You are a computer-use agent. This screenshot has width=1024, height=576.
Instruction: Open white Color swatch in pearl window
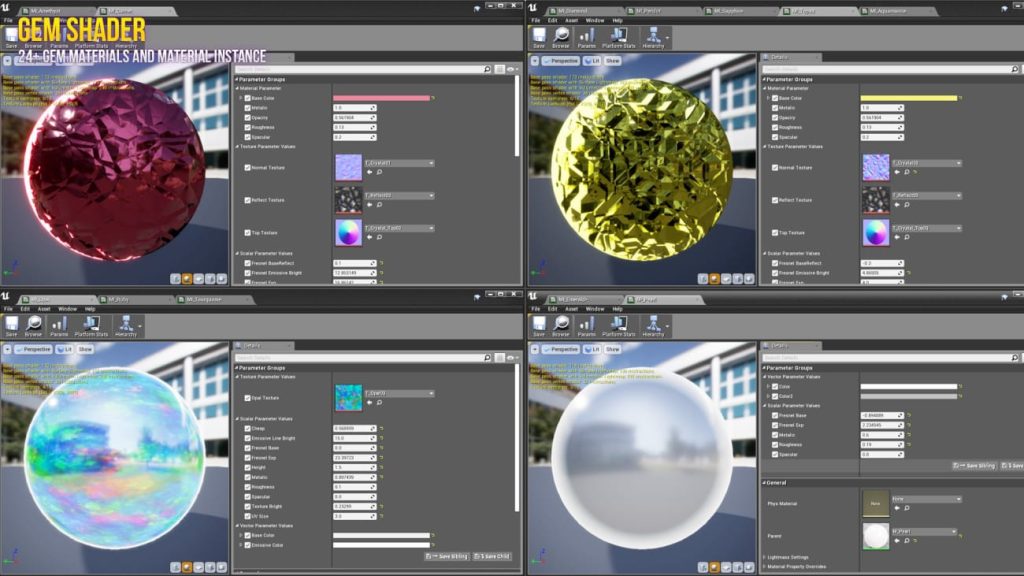[908, 387]
